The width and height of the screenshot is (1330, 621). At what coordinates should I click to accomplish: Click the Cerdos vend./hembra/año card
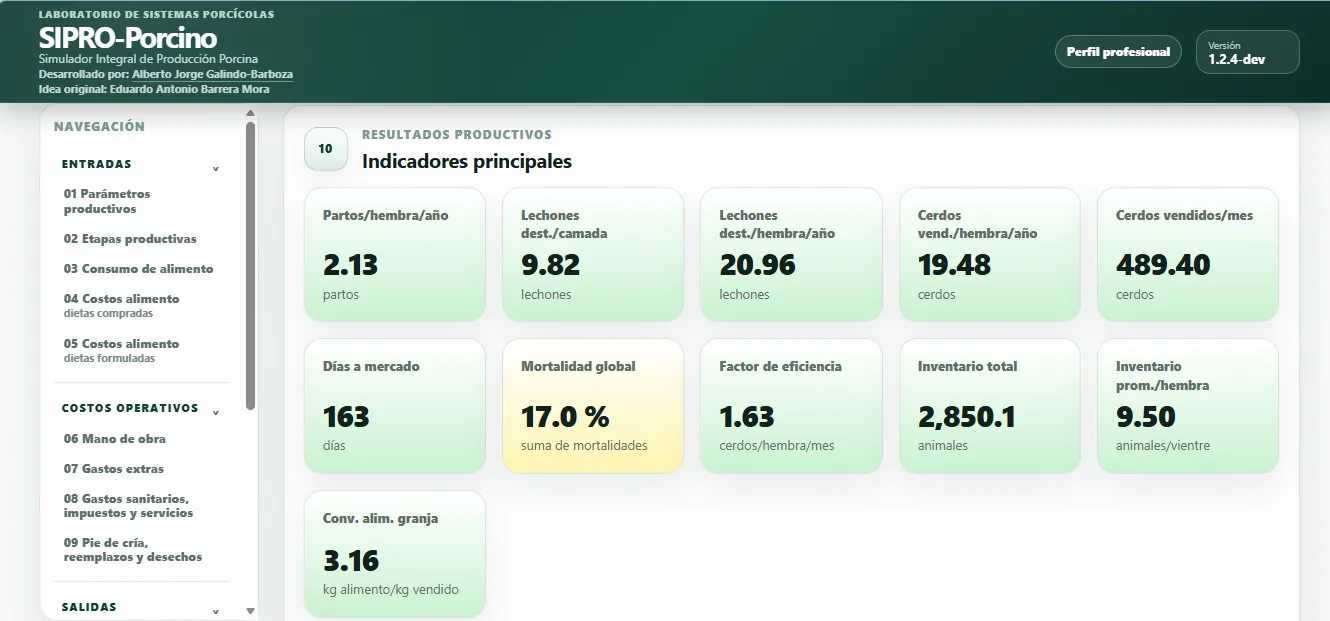[990, 255]
